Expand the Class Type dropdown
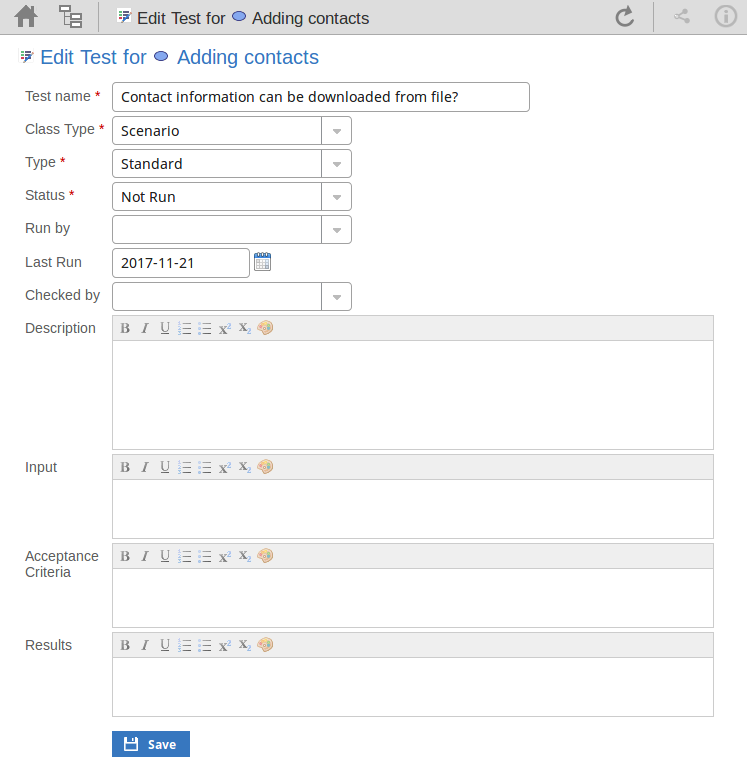747x775 pixels. 336,131
